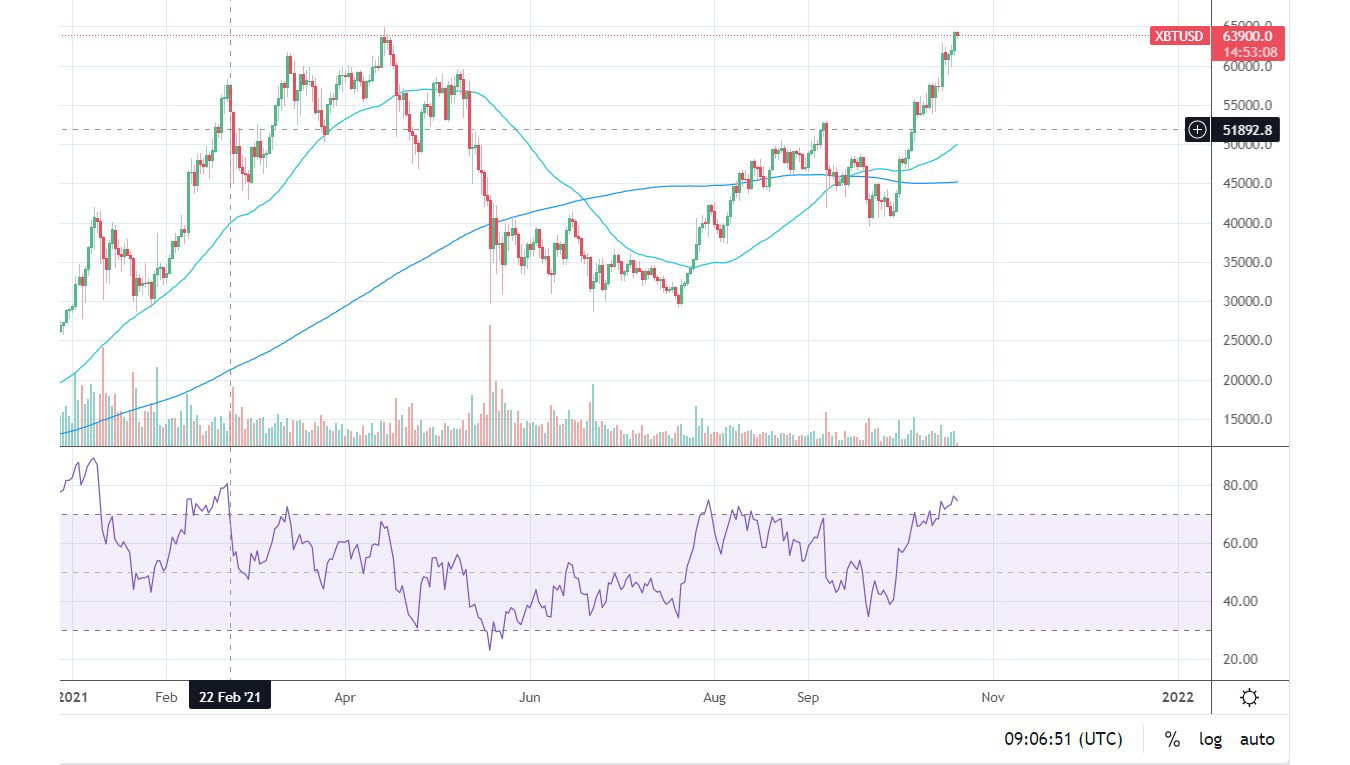Select the 25000.0 price axis label

[x=1248, y=341]
